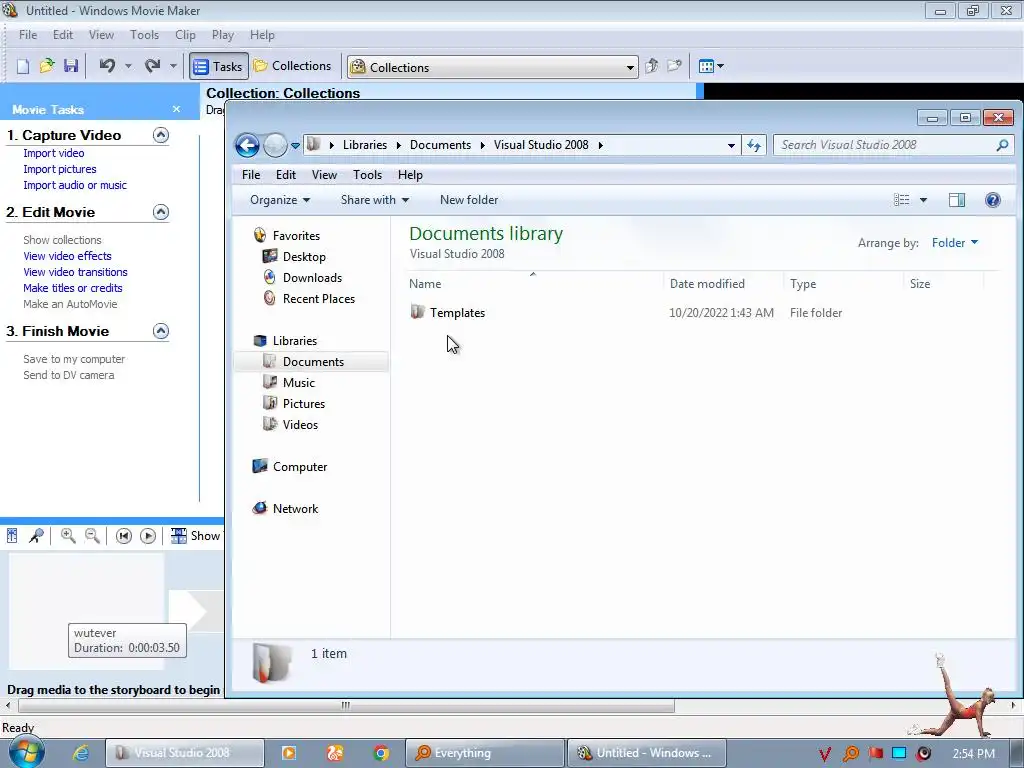Click Import audio or music link
This screenshot has width=1024, height=768.
coord(75,185)
